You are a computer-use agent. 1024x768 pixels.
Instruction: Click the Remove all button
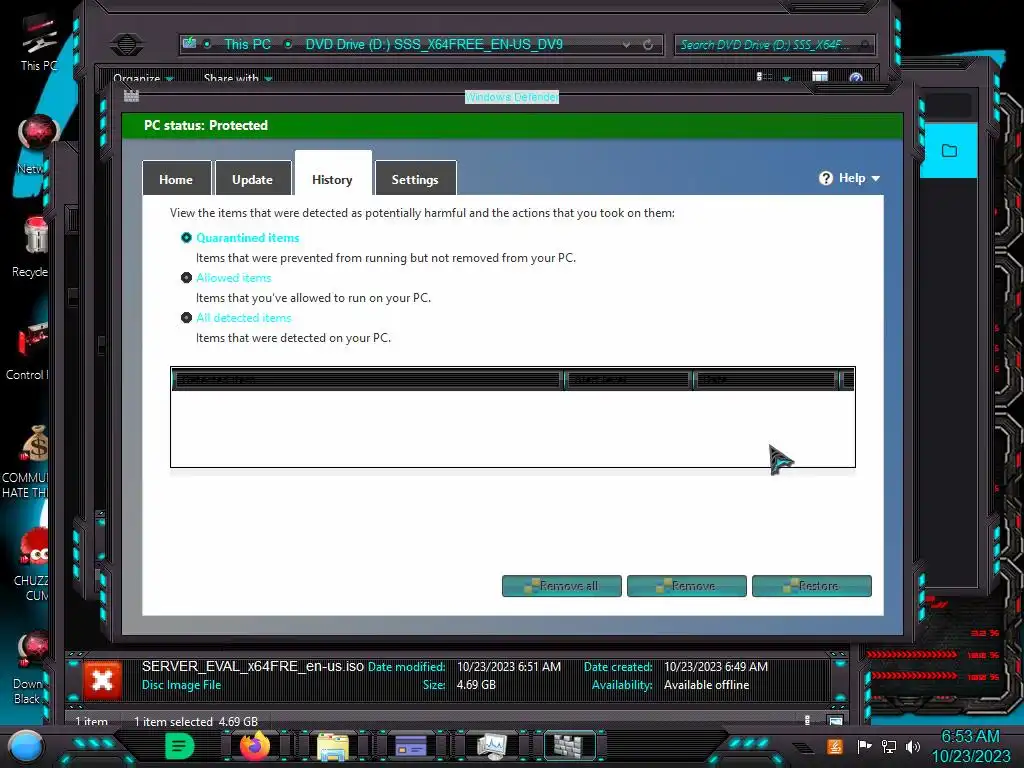pyautogui.click(x=562, y=586)
